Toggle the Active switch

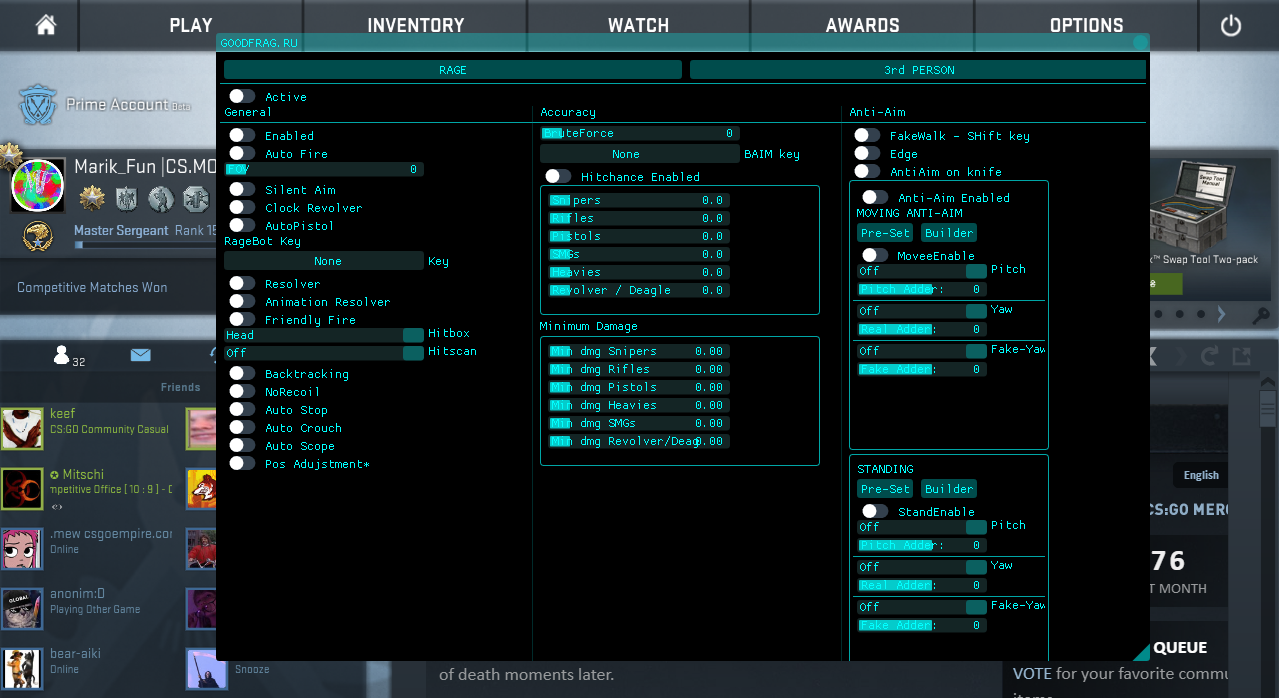point(242,96)
